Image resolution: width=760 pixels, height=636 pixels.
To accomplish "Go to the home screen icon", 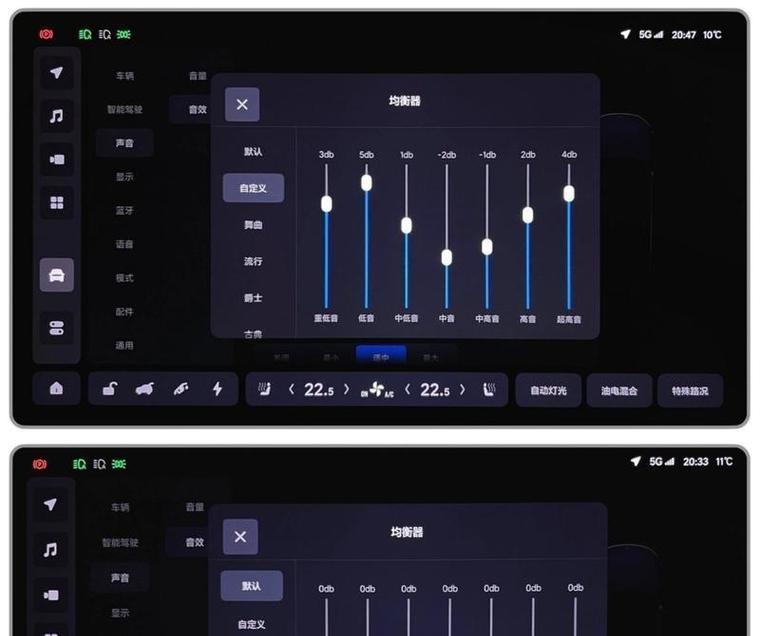I will click(x=56, y=388).
